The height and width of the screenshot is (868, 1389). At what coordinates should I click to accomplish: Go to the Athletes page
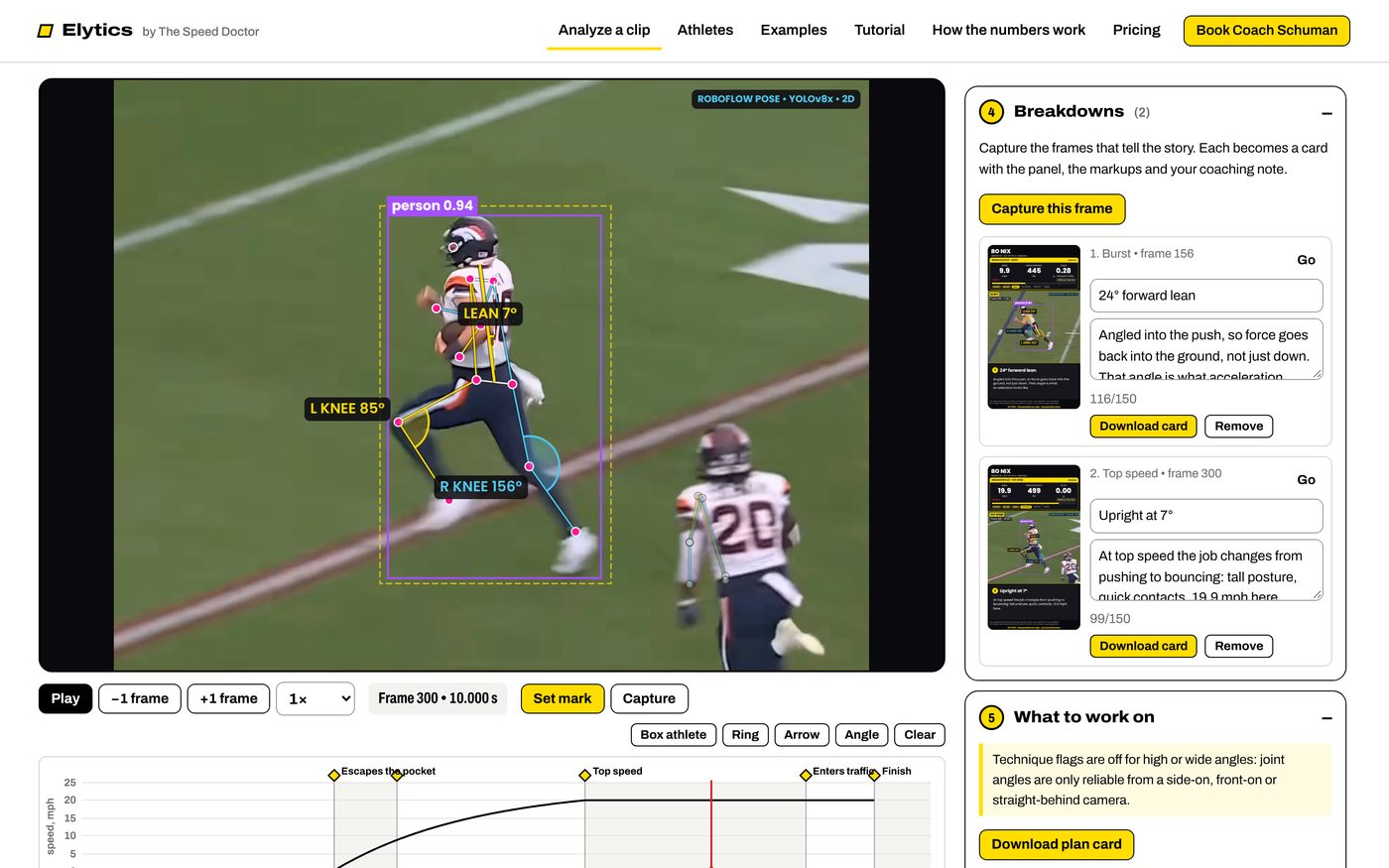coord(705,30)
